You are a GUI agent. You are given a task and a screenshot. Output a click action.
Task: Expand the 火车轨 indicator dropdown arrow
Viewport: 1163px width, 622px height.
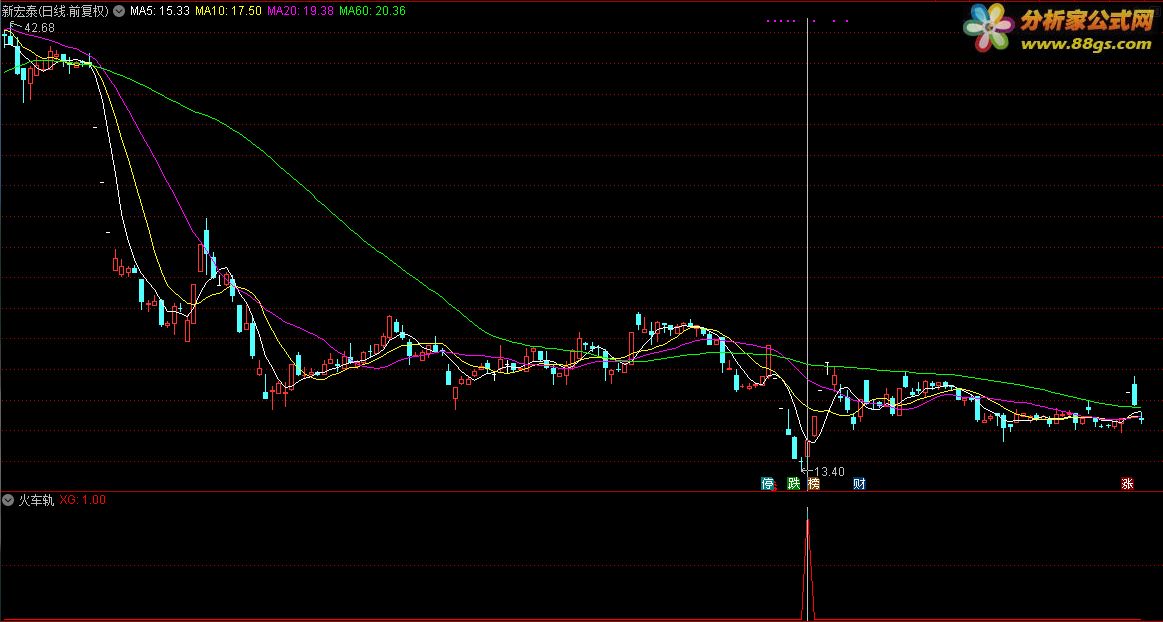tap(9, 500)
